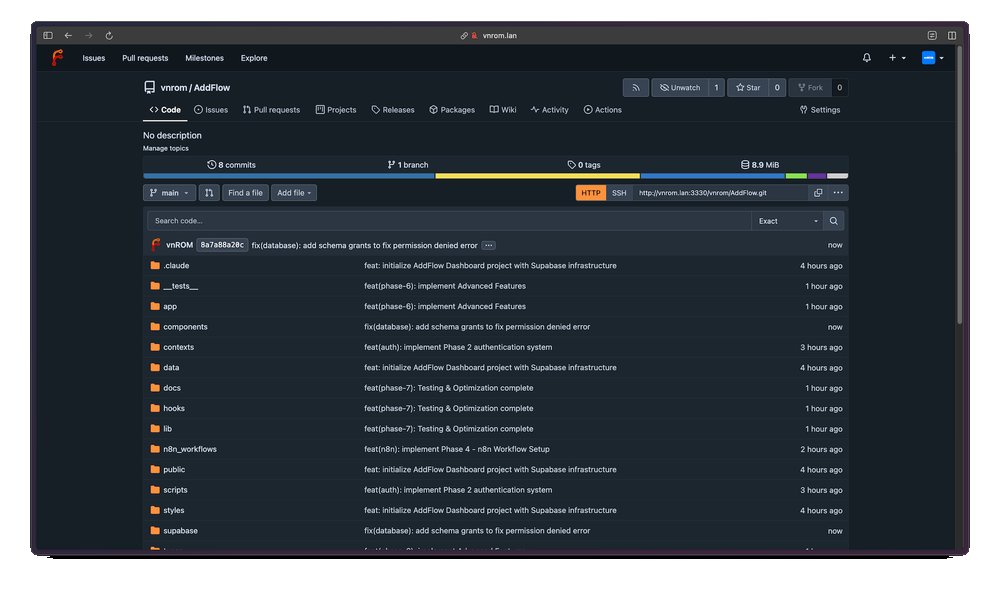The width and height of the screenshot is (1000, 596).
Task: Click the code search magnifier button
Action: pyautogui.click(x=834, y=221)
